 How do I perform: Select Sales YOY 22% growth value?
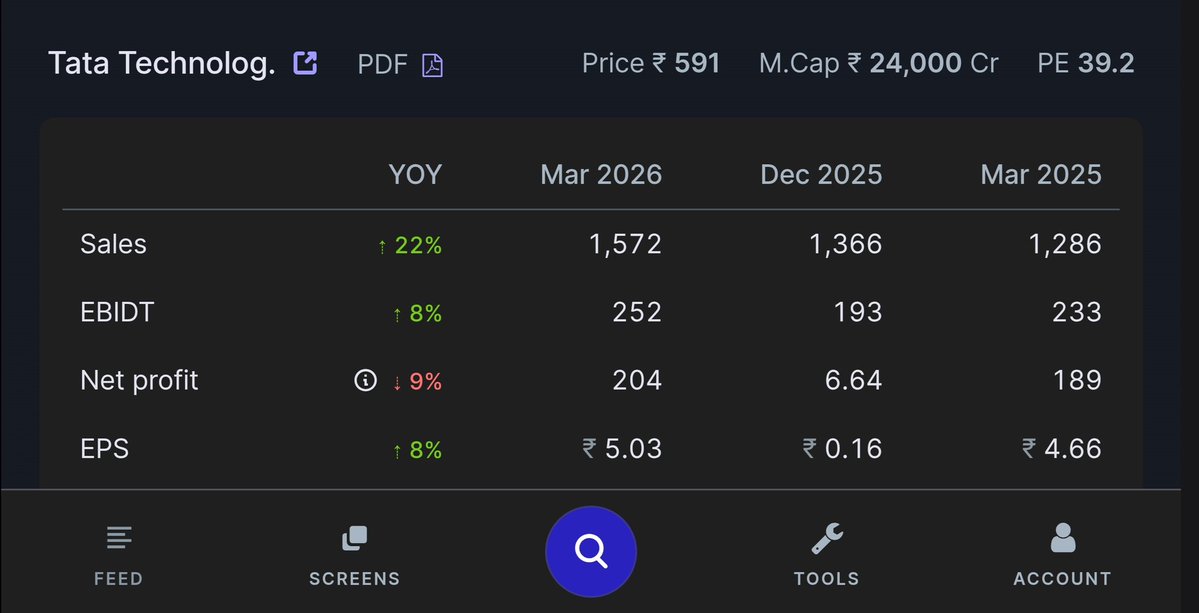(410, 245)
